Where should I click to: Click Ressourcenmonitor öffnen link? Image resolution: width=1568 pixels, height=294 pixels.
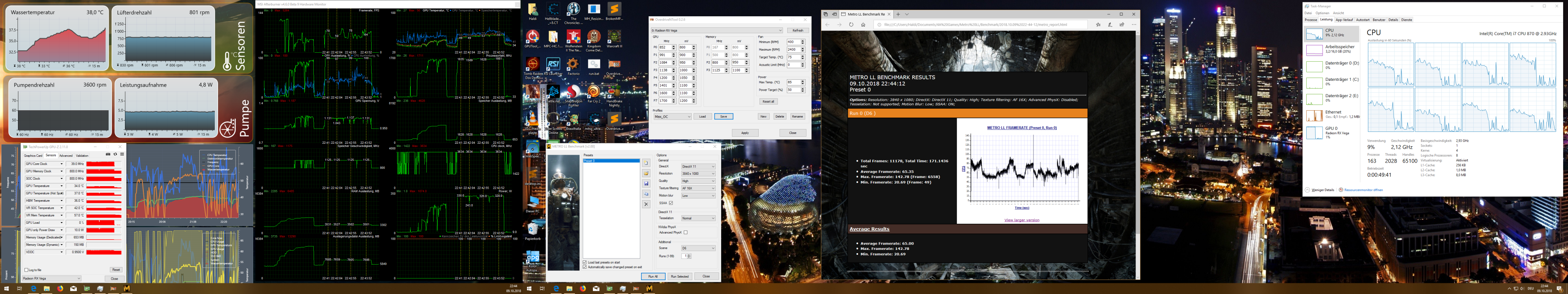pos(1363,190)
